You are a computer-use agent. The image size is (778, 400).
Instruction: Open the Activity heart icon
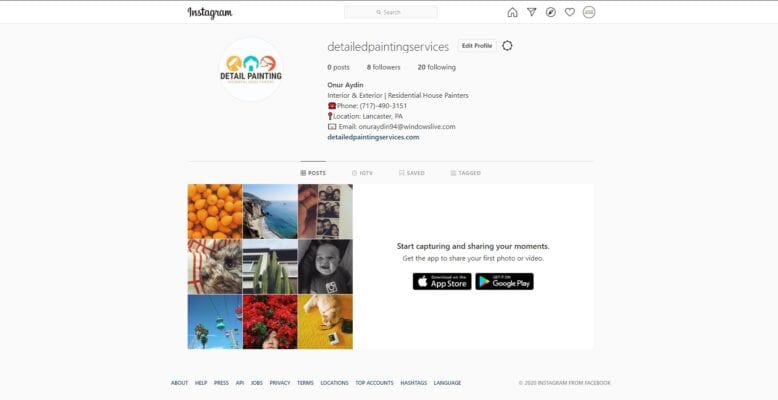570,12
